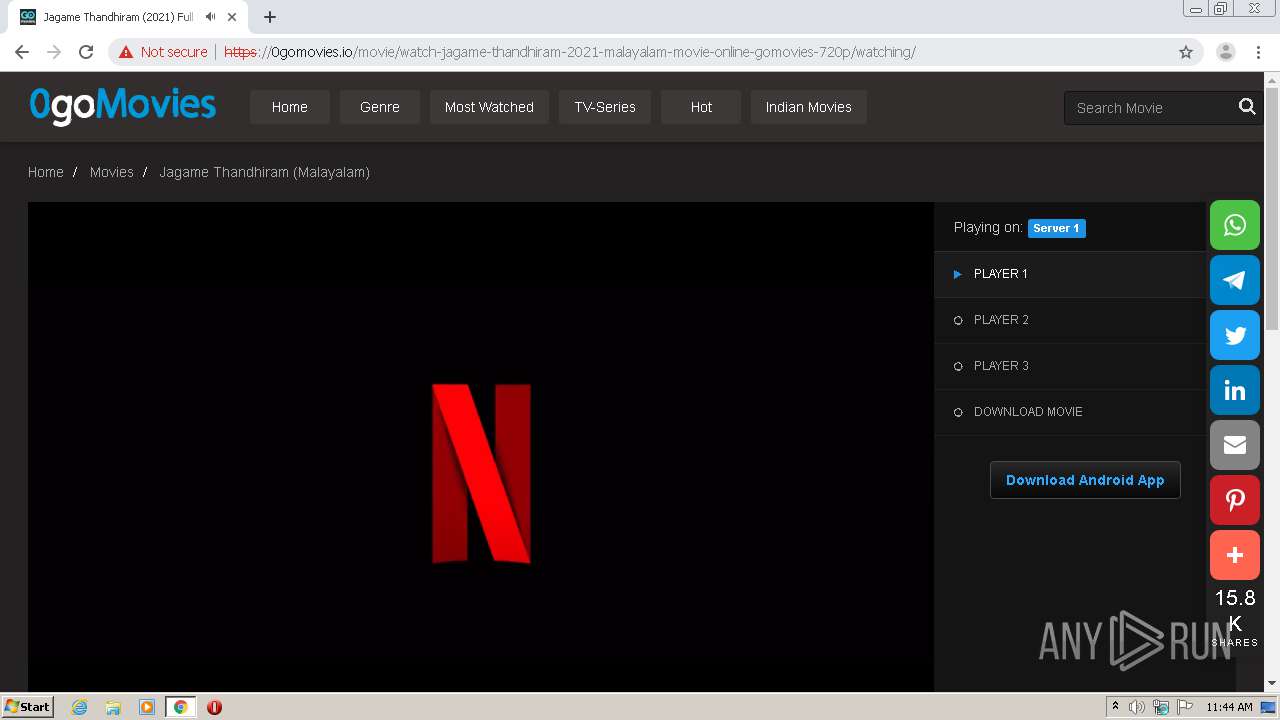Click Home breadcrumb link
Viewport: 1280px width, 720px height.
coord(46,172)
